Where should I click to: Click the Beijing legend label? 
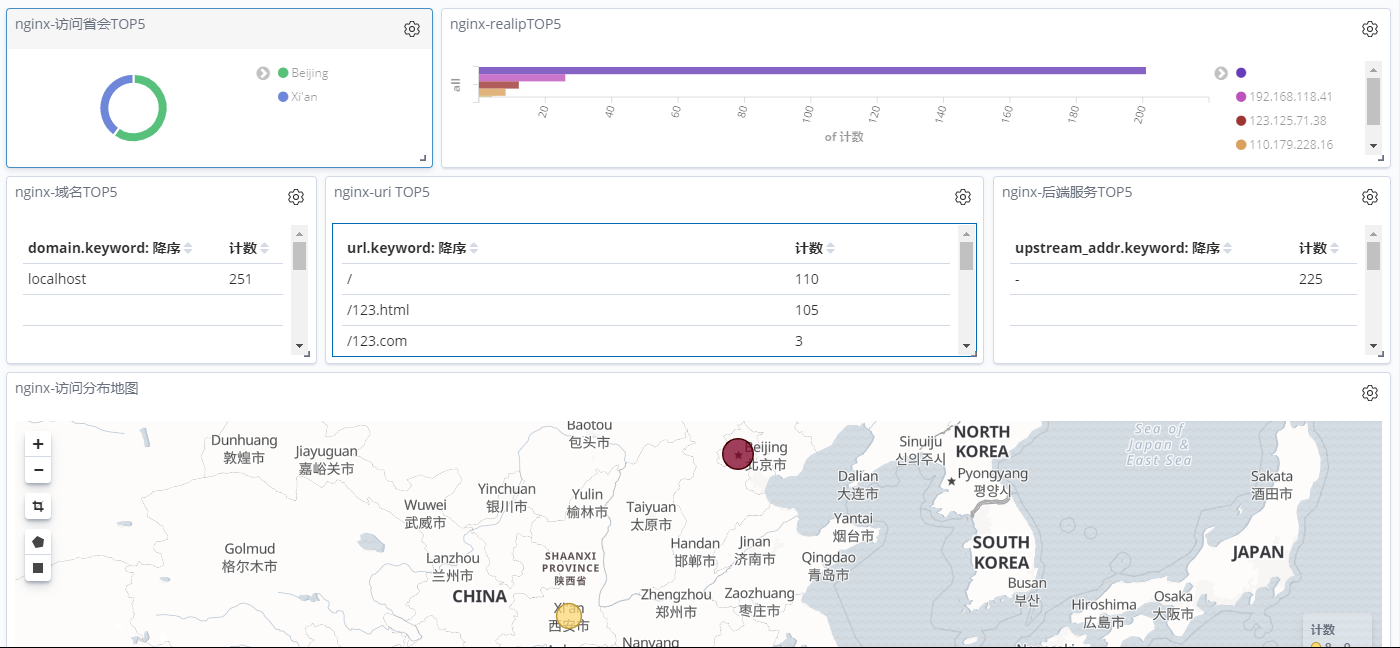tap(310, 73)
